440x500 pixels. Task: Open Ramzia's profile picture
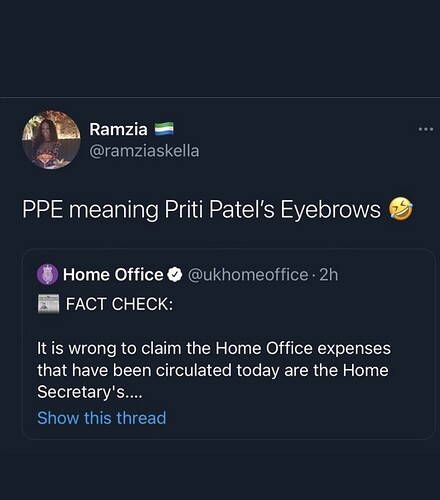[51, 140]
